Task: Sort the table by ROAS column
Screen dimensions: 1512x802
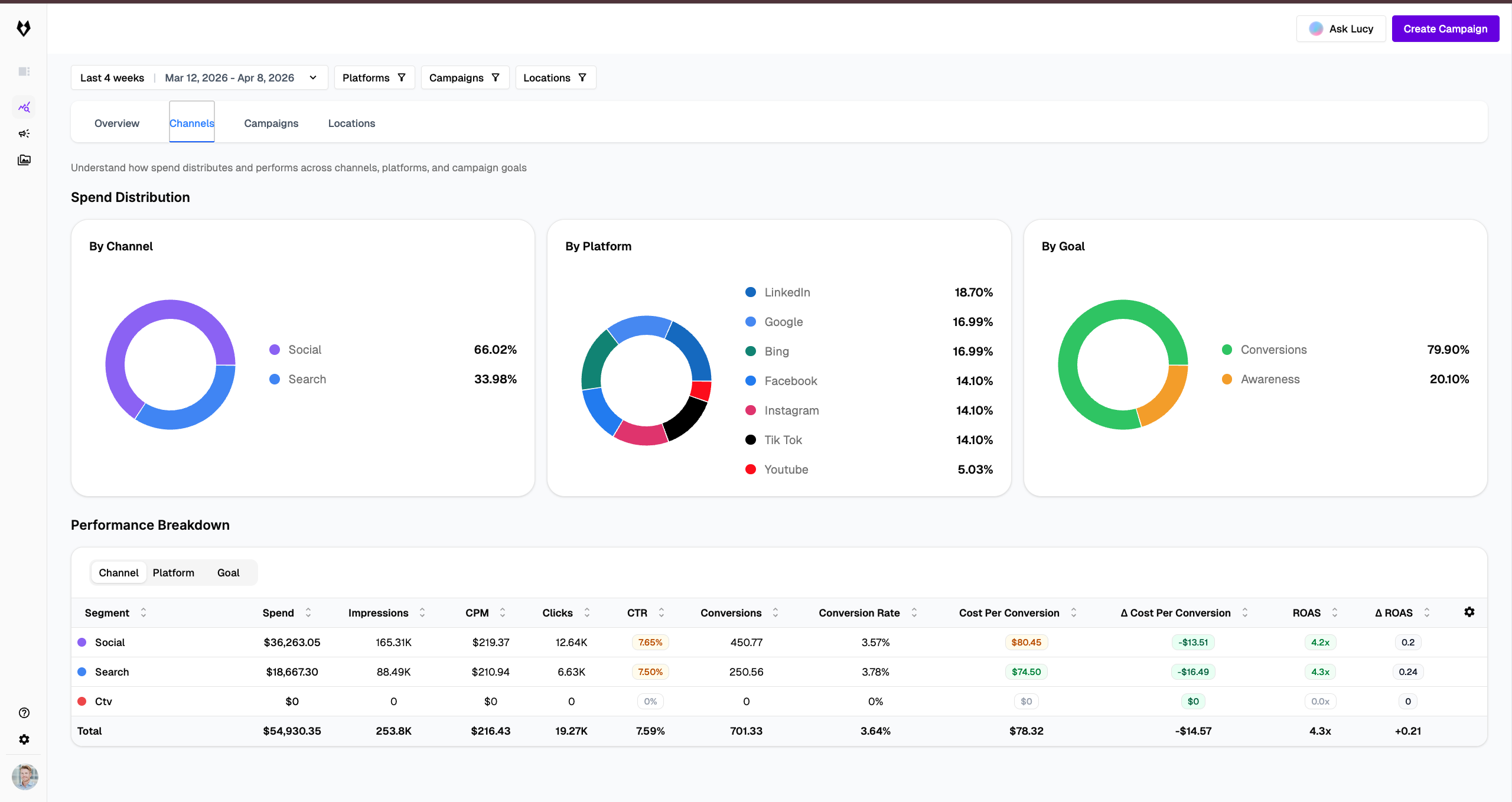Action: tap(1336, 612)
